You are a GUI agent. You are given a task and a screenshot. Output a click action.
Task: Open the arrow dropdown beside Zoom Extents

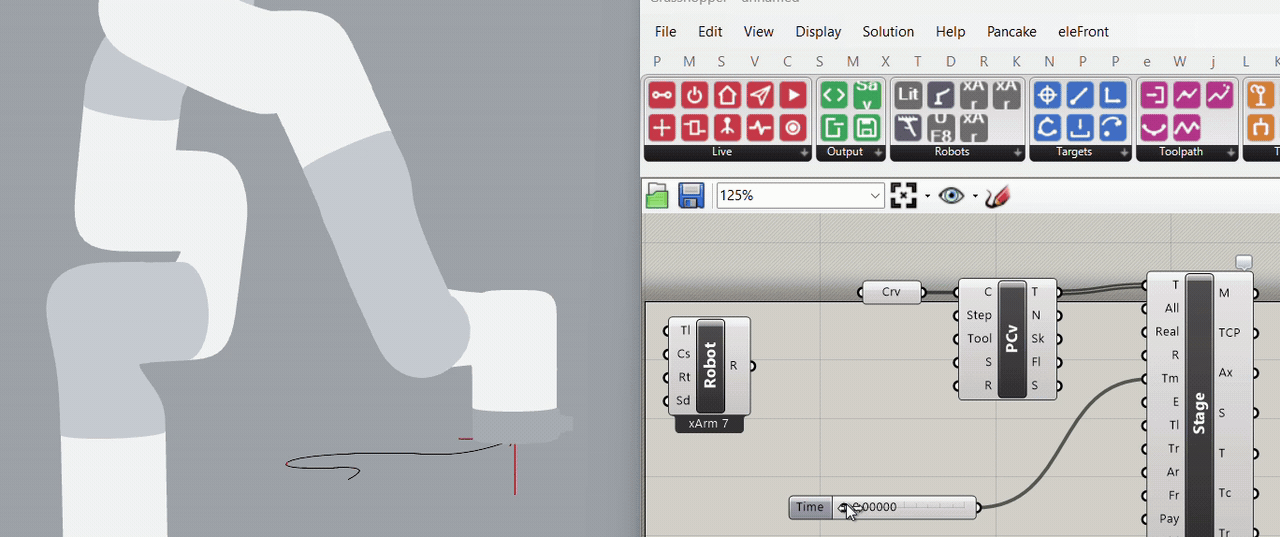click(928, 196)
